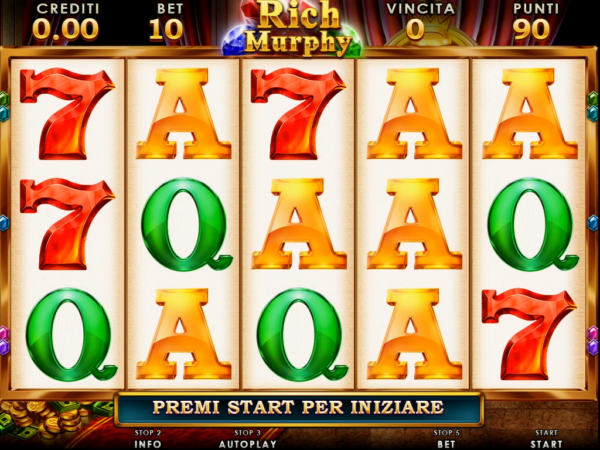The width and height of the screenshot is (600, 450).
Task: Click the green Q in the second reel's middle row
Action: [x=186, y=225]
